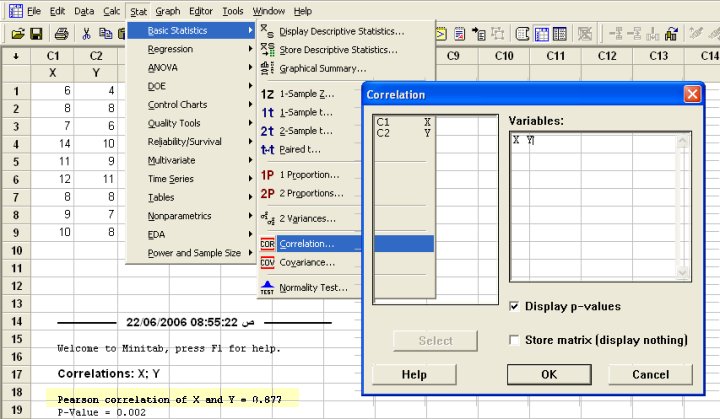
Task: Expand the Nonparametrics submenu arrow
Action: [x=250, y=215]
